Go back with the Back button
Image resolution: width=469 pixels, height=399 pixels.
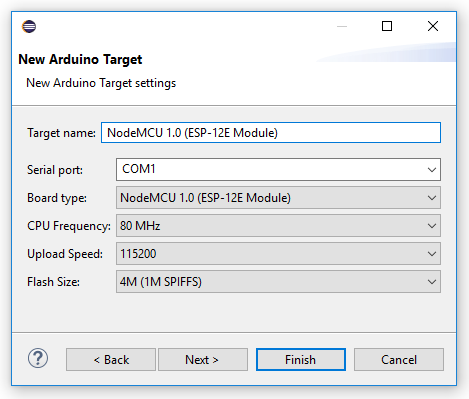pos(111,360)
